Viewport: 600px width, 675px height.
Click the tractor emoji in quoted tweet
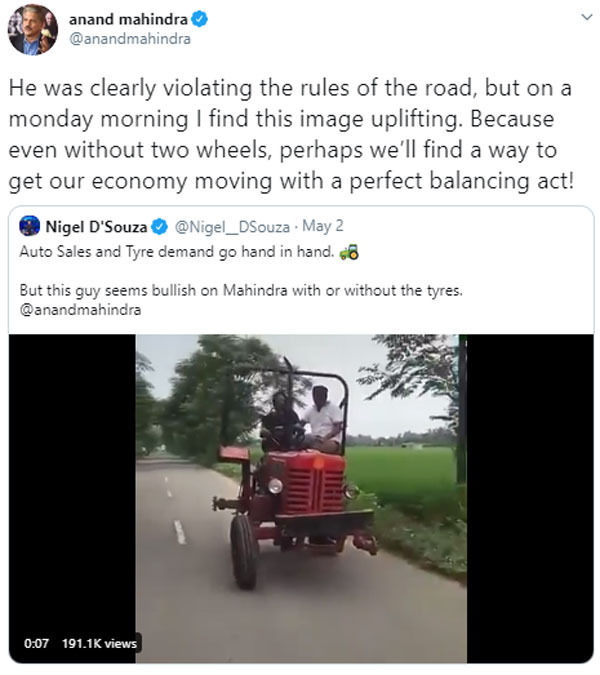349,252
